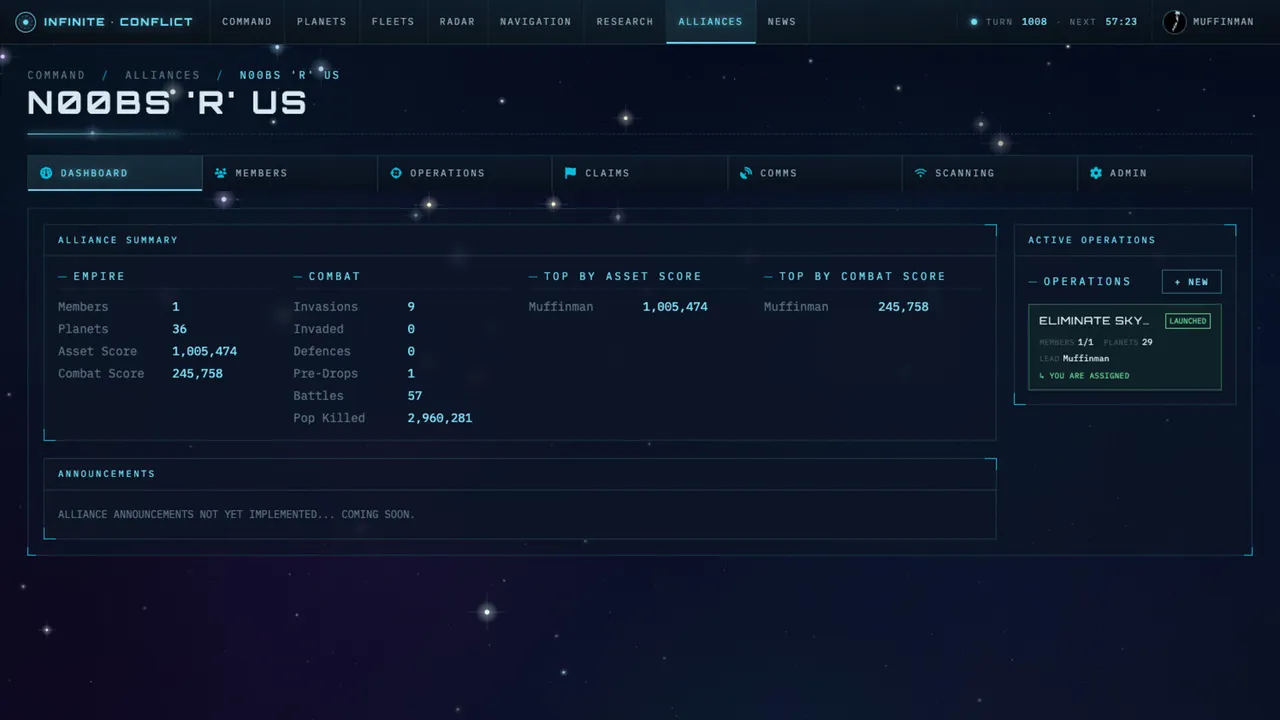This screenshot has height=720, width=1280.
Task: Switch to the Operations tab
Action: 465,173
